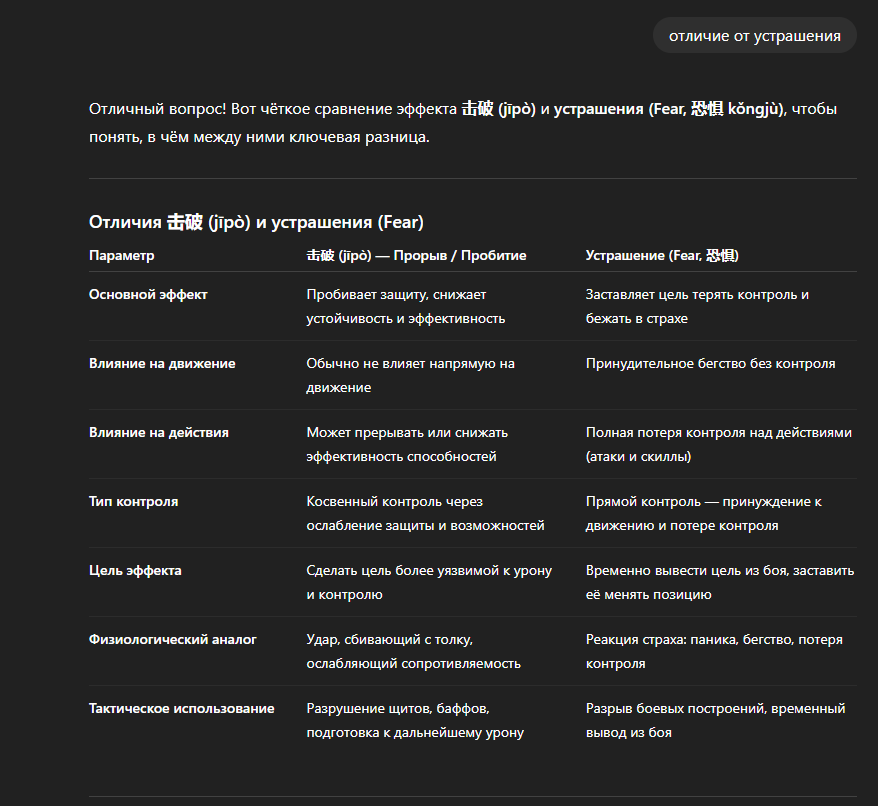This screenshot has width=878, height=806.
Task: Click the cell "Пробивает защиту, снижает устойчивость"
Action: (x=406, y=307)
